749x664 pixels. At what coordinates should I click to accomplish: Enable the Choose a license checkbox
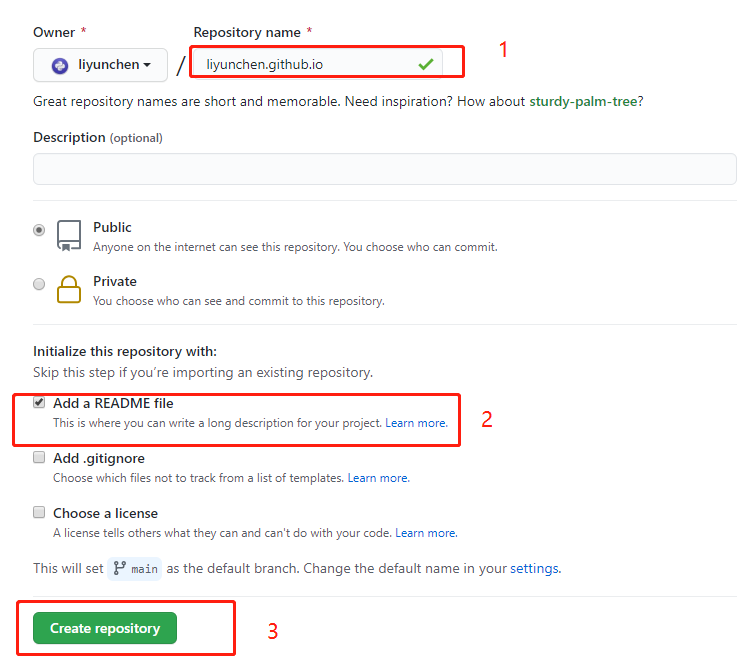pyautogui.click(x=39, y=513)
